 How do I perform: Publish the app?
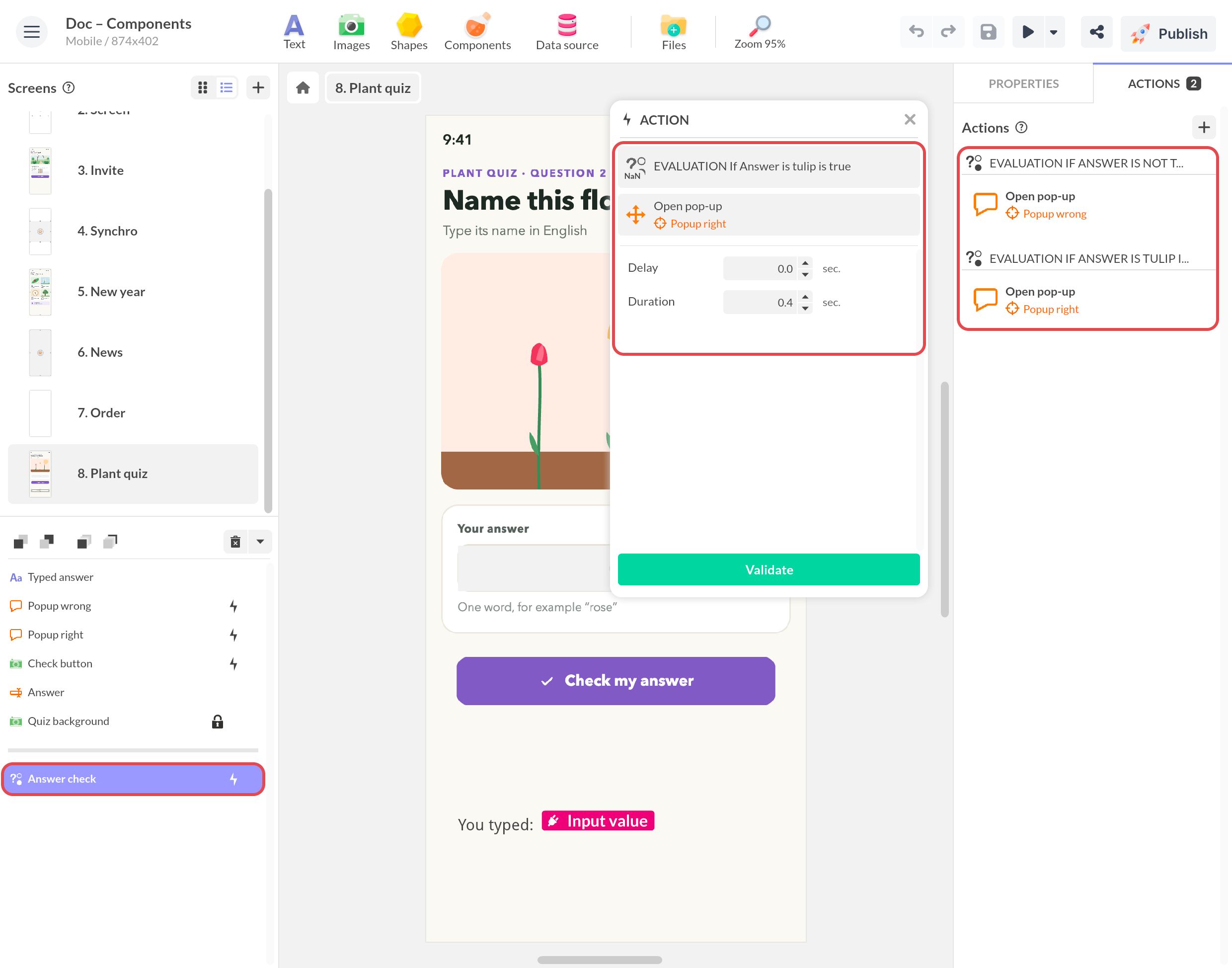(x=1168, y=33)
